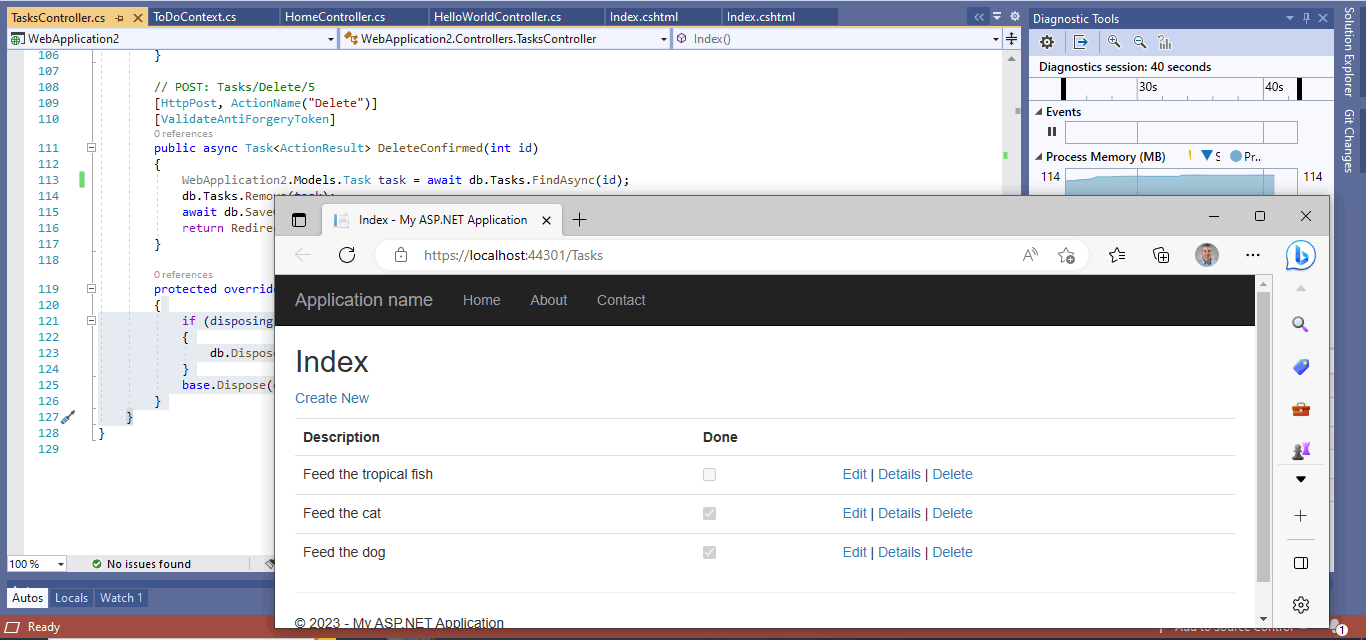Open Edge sidebar settings gear
This screenshot has height=640, width=1366.
(x=1300, y=605)
